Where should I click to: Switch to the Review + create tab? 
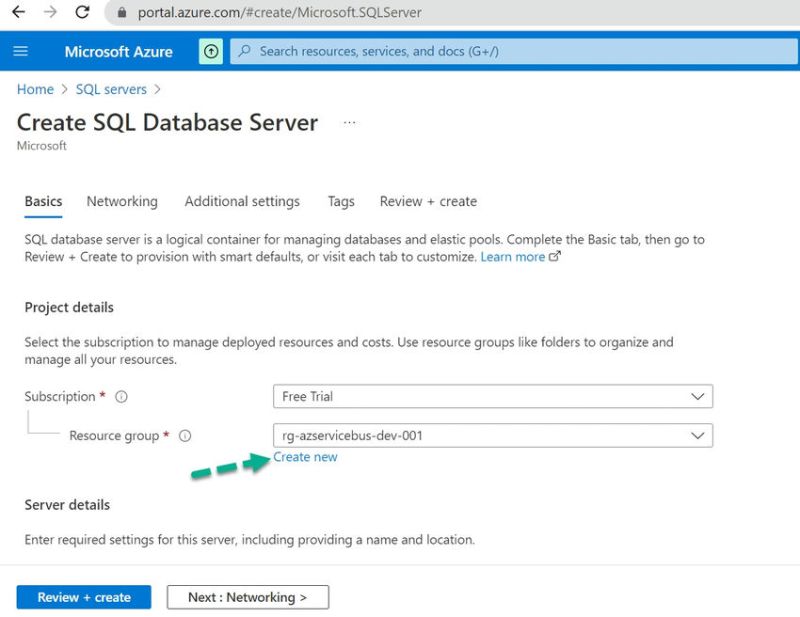pos(428,201)
